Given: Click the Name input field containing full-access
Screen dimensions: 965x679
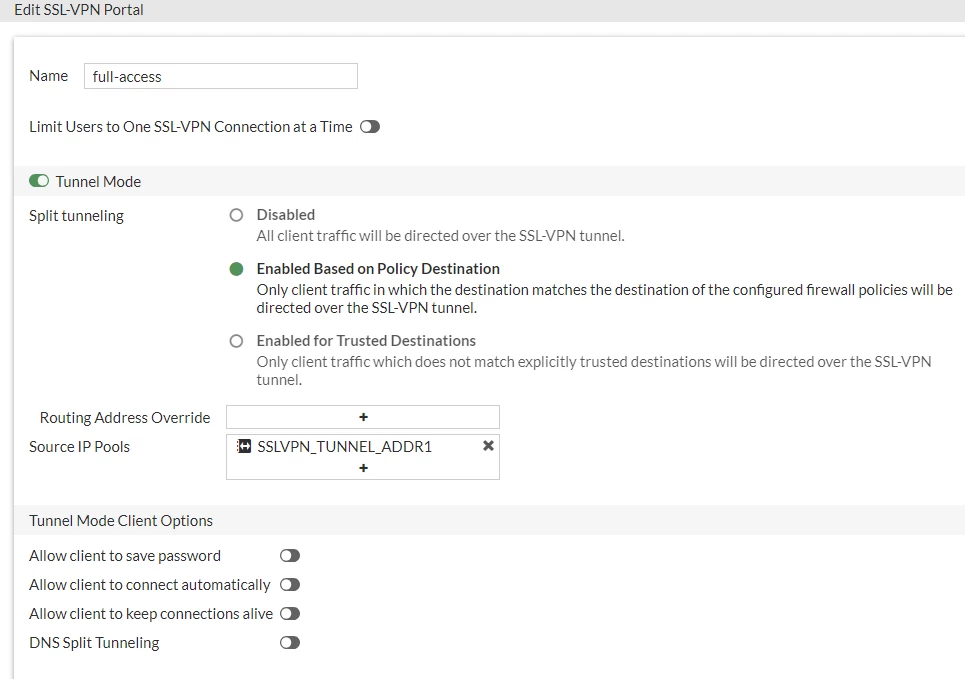Looking at the screenshot, I should click(x=220, y=76).
